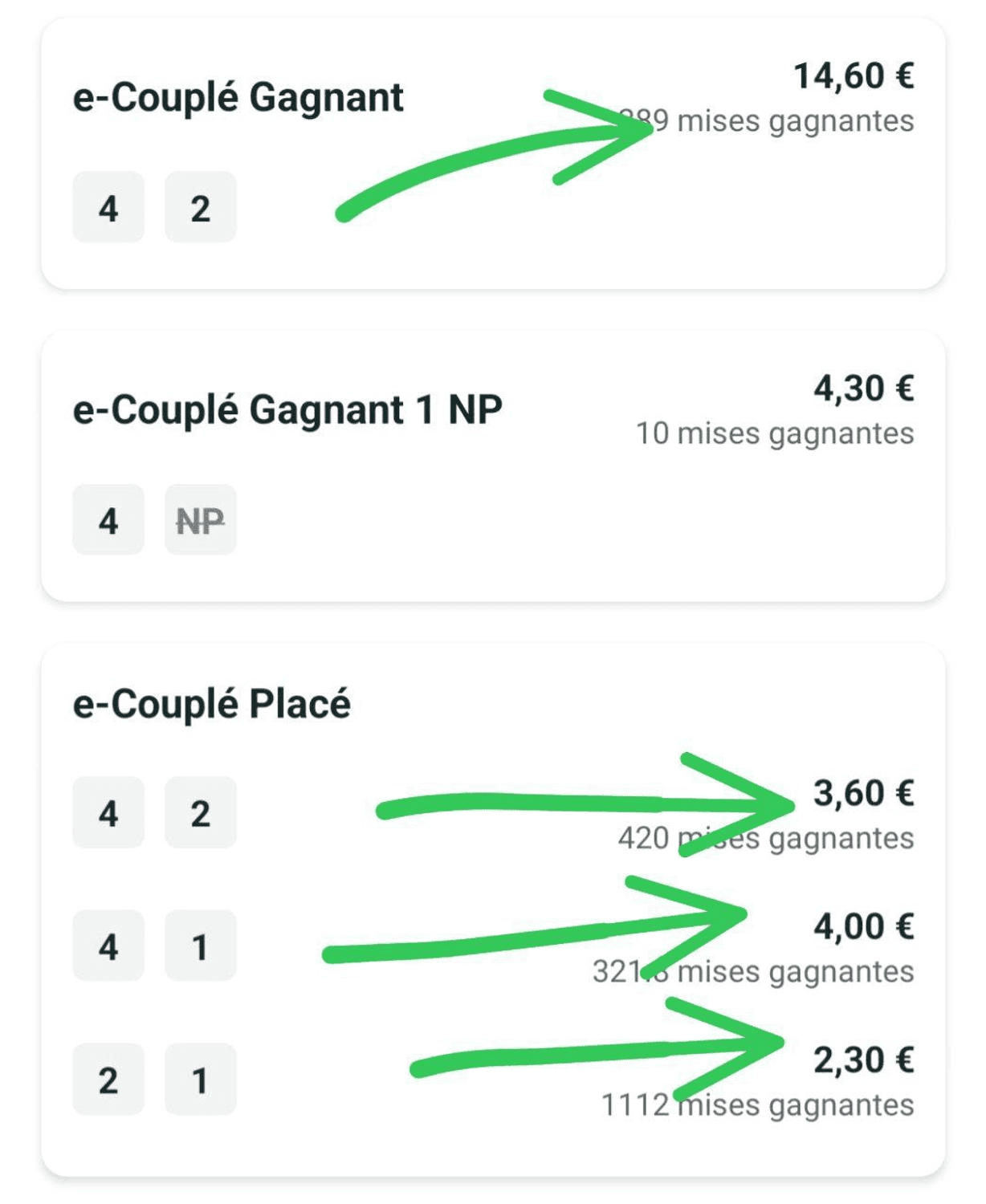The height and width of the screenshot is (1204, 986).
Task: Tap number 4 in the 4-1 Placé row
Action: point(108,946)
